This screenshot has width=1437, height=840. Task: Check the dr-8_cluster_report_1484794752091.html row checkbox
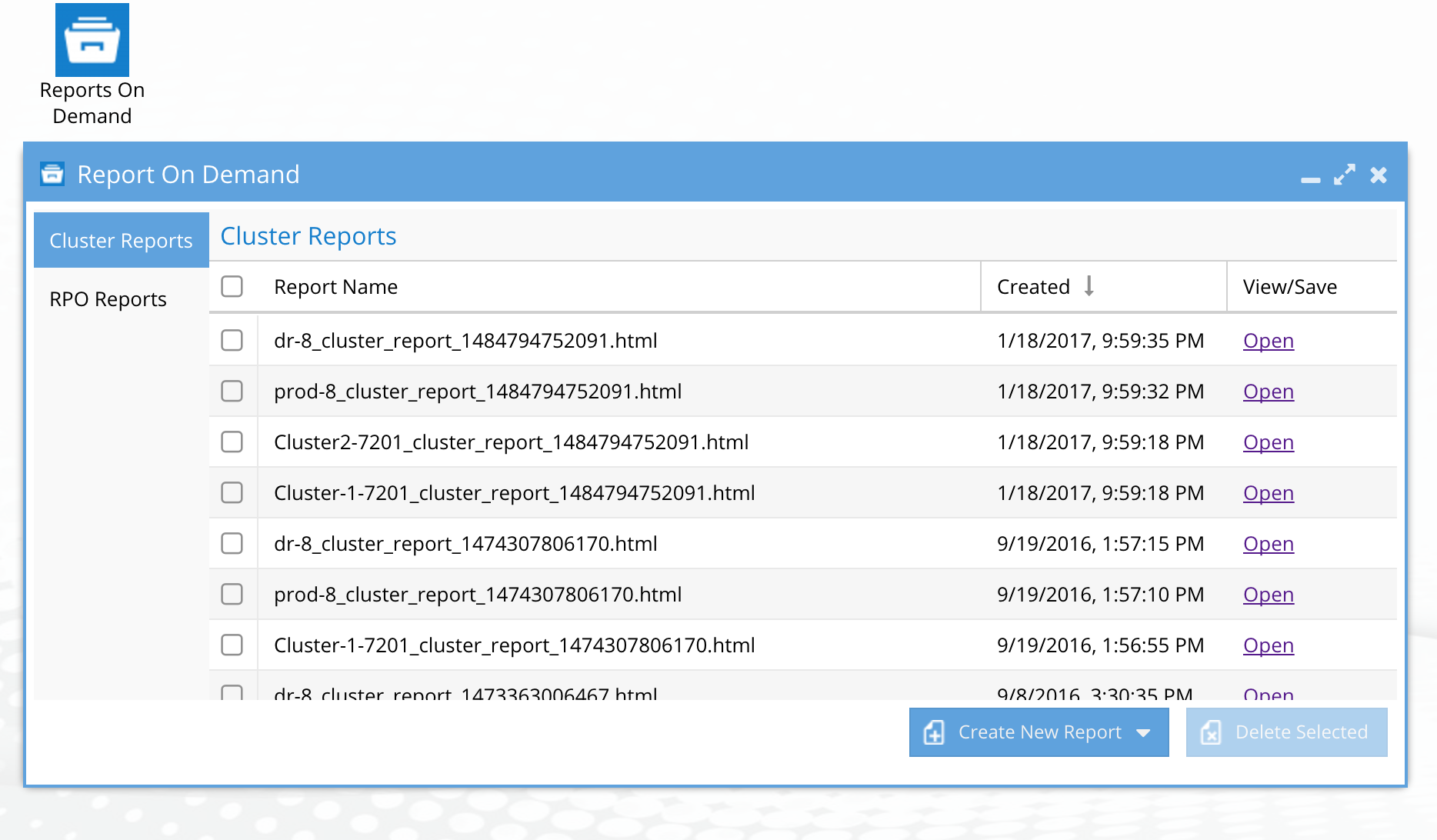click(x=232, y=340)
